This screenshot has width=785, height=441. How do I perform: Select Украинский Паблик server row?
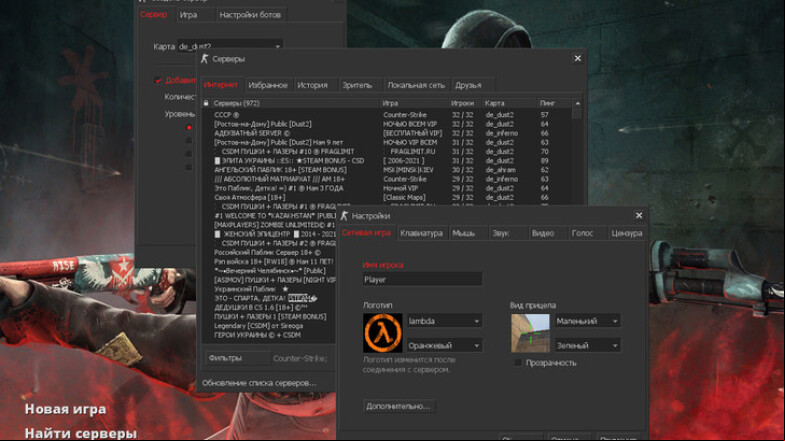(x=269, y=289)
